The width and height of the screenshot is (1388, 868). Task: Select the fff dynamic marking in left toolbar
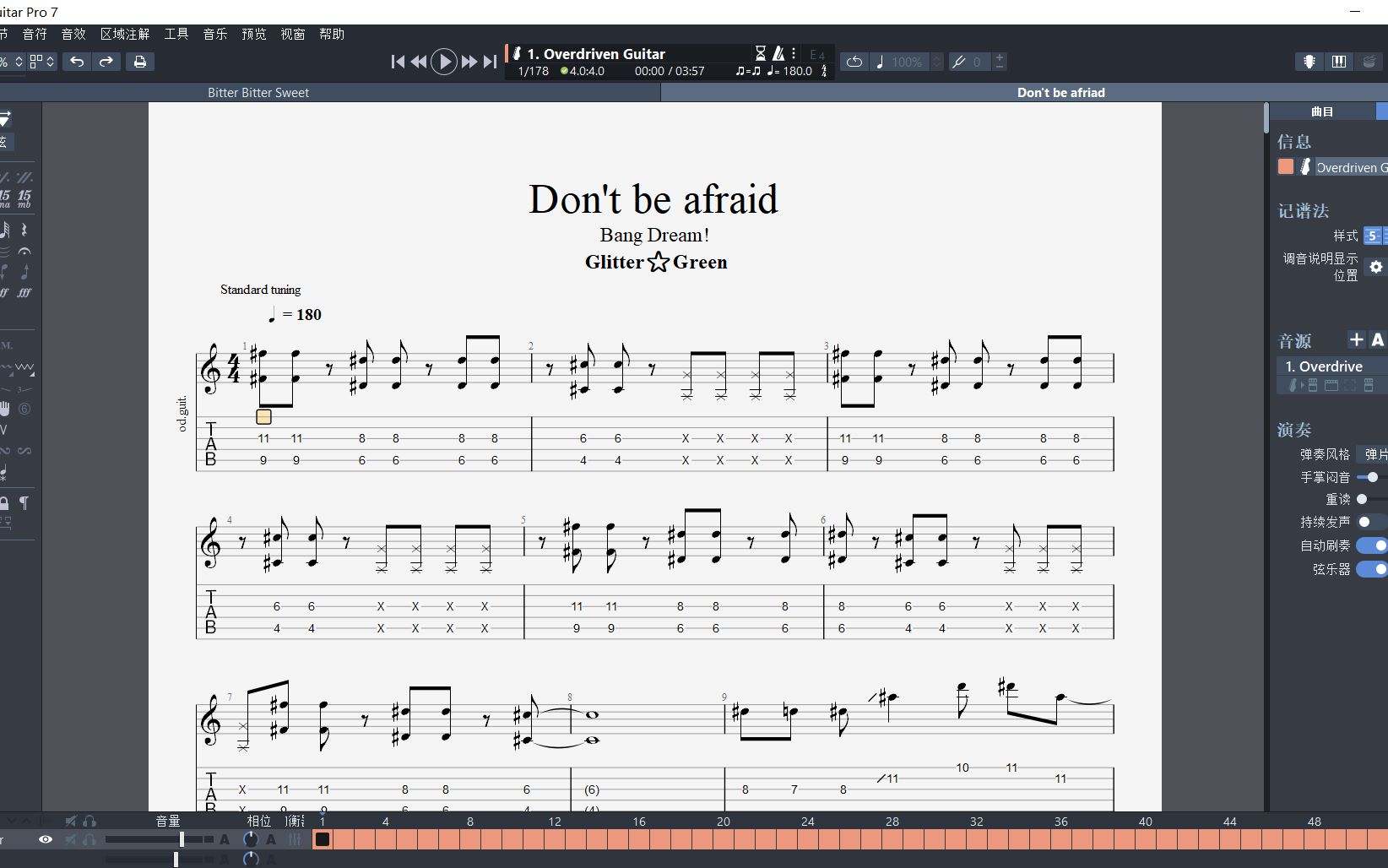[x=25, y=292]
